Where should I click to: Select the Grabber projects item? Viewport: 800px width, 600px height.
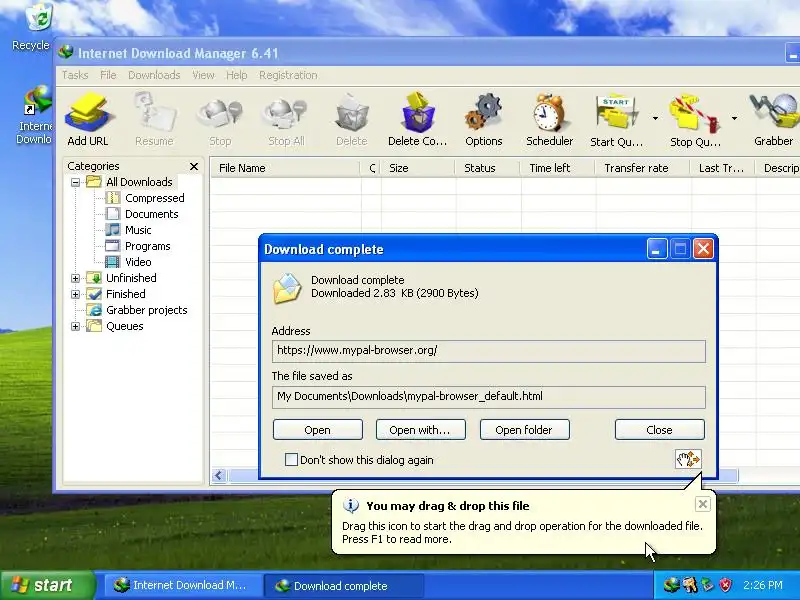click(146, 310)
